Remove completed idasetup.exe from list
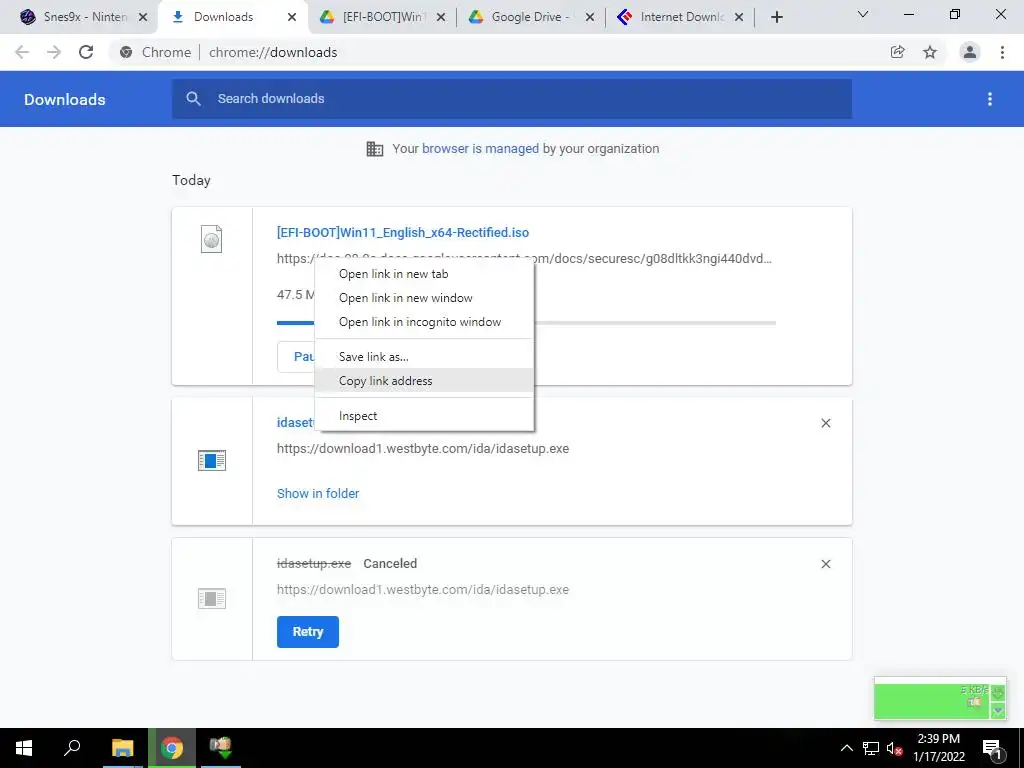This screenshot has width=1024, height=768. pyautogui.click(x=825, y=423)
